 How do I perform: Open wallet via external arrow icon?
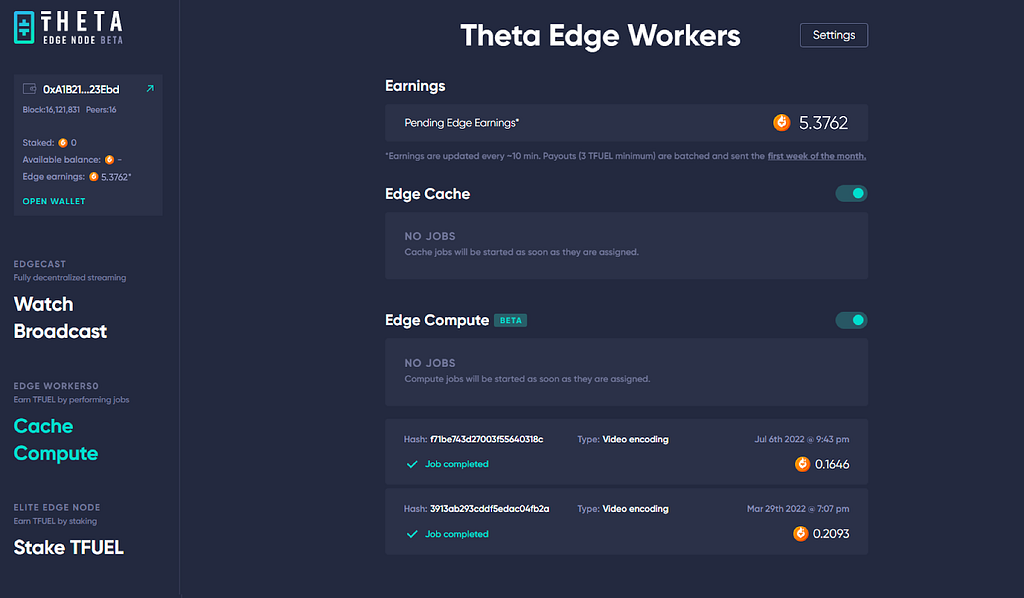click(150, 89)
